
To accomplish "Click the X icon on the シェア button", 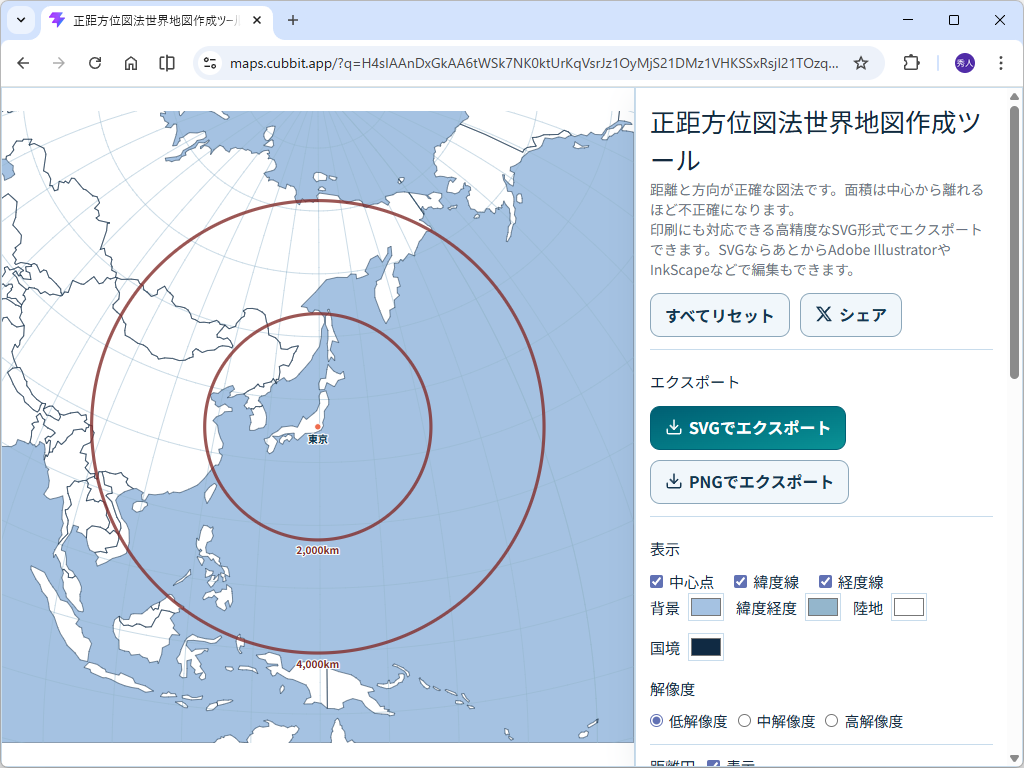I will (824, 315).
